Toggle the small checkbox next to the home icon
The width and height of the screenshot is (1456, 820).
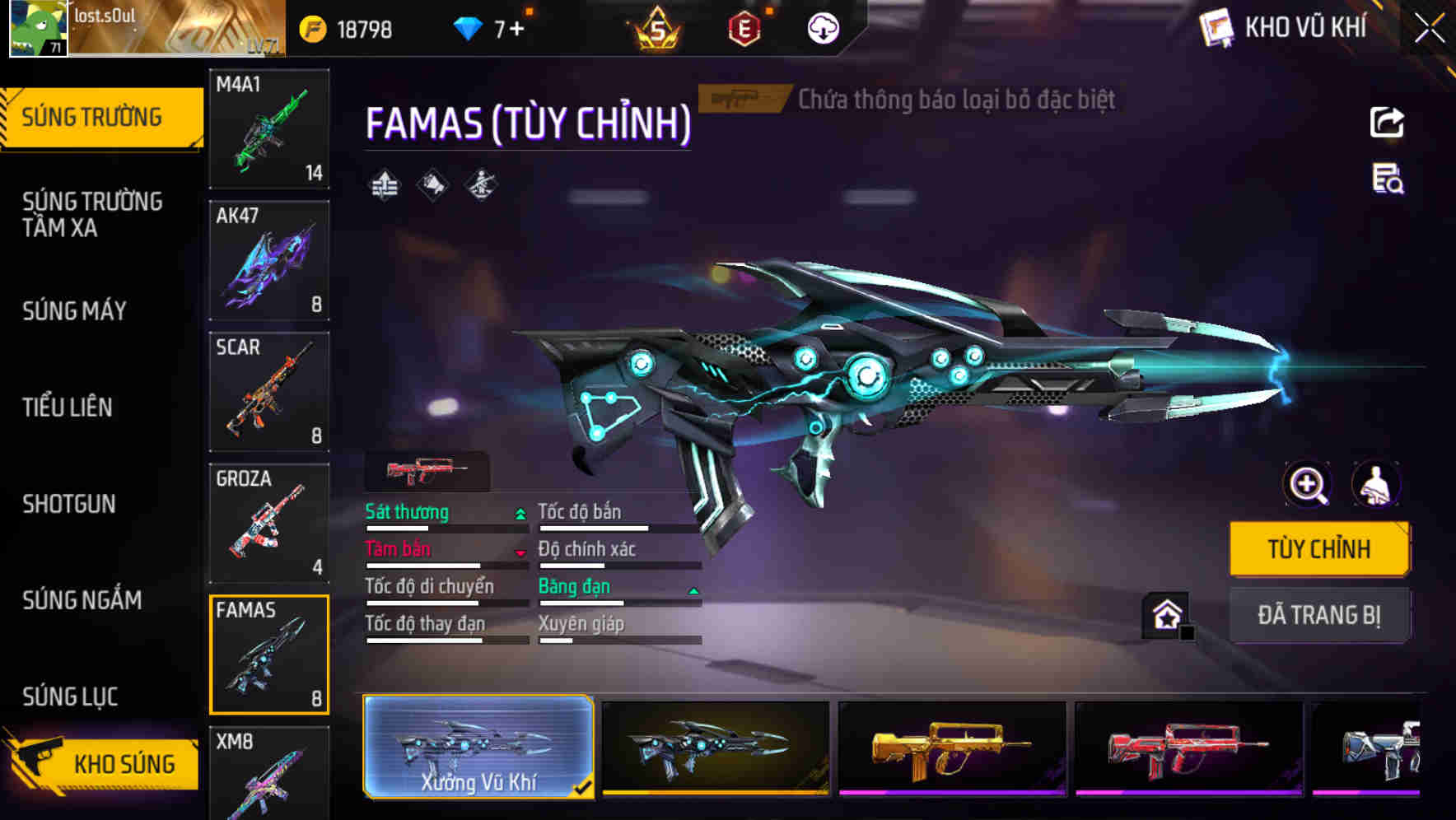click(x=1188, y=632)
